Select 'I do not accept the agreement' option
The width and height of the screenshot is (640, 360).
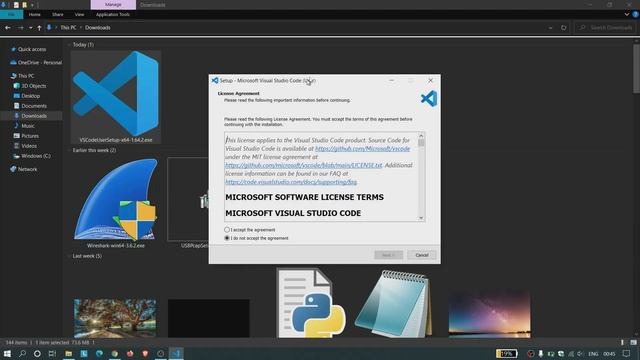[x=227, y=238]
